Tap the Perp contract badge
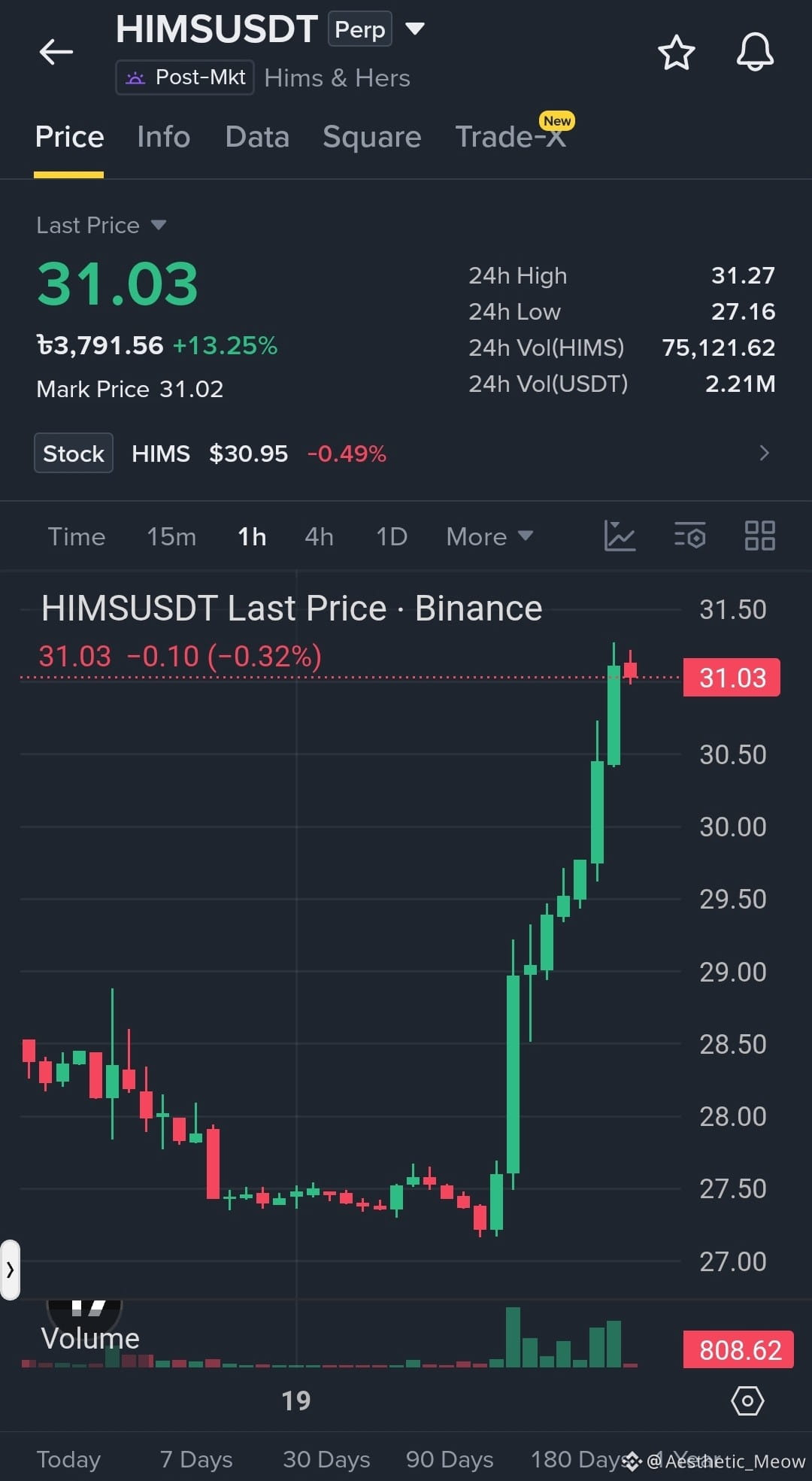The width and height of the screenshot is (812, 1481). pyautogui.click(x=359, y=29)
